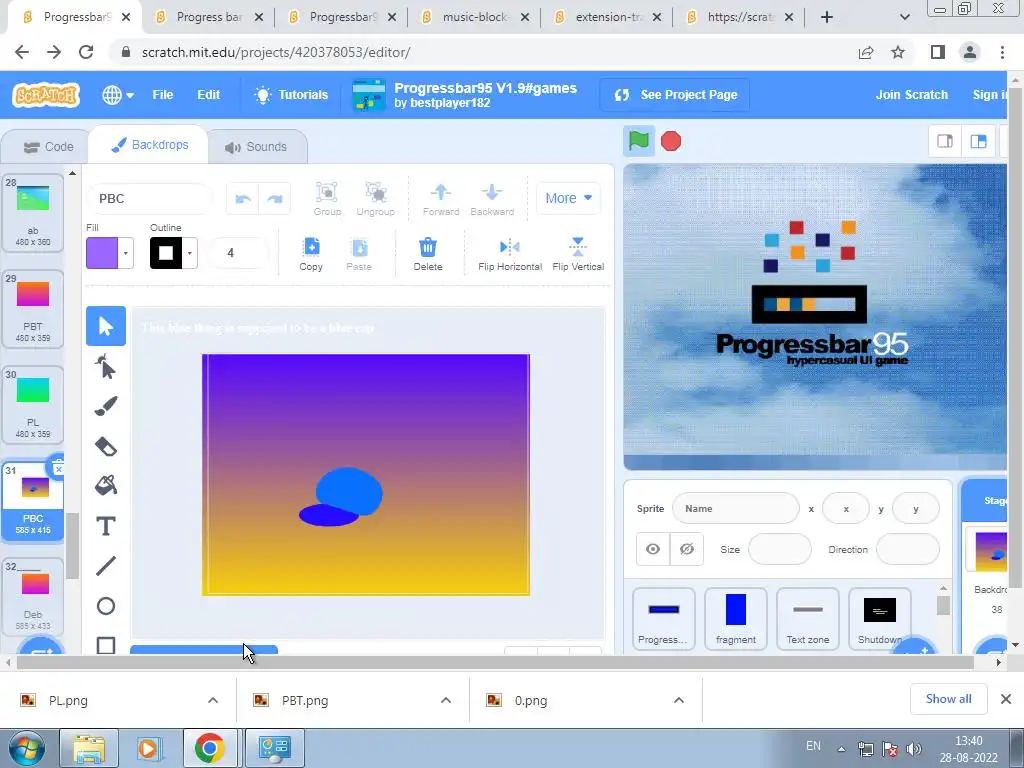
Task: Open the Outline color dropdown arrow
Action: (x=189, y=253)
